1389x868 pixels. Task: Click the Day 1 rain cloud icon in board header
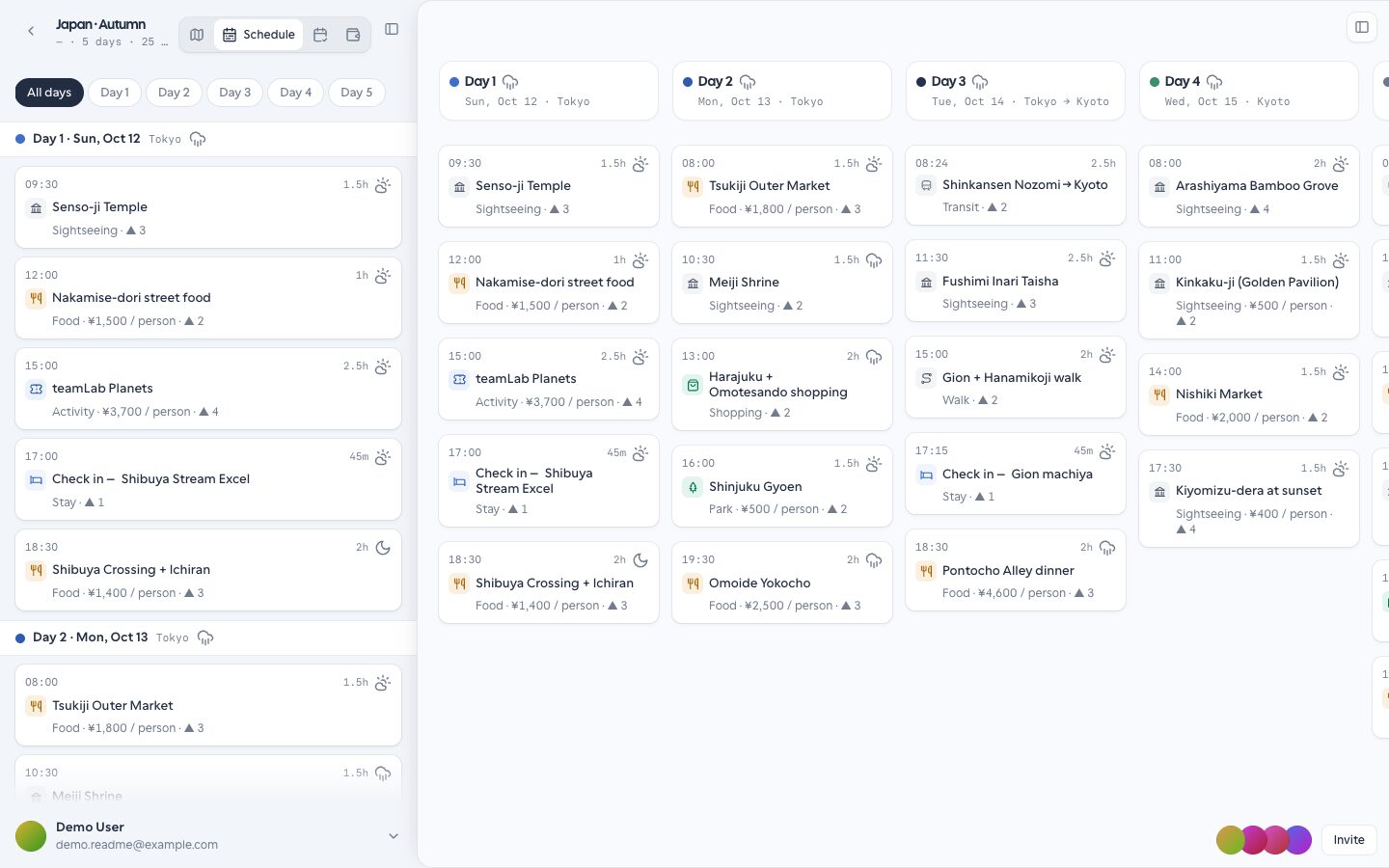click(x=510, y=82)
